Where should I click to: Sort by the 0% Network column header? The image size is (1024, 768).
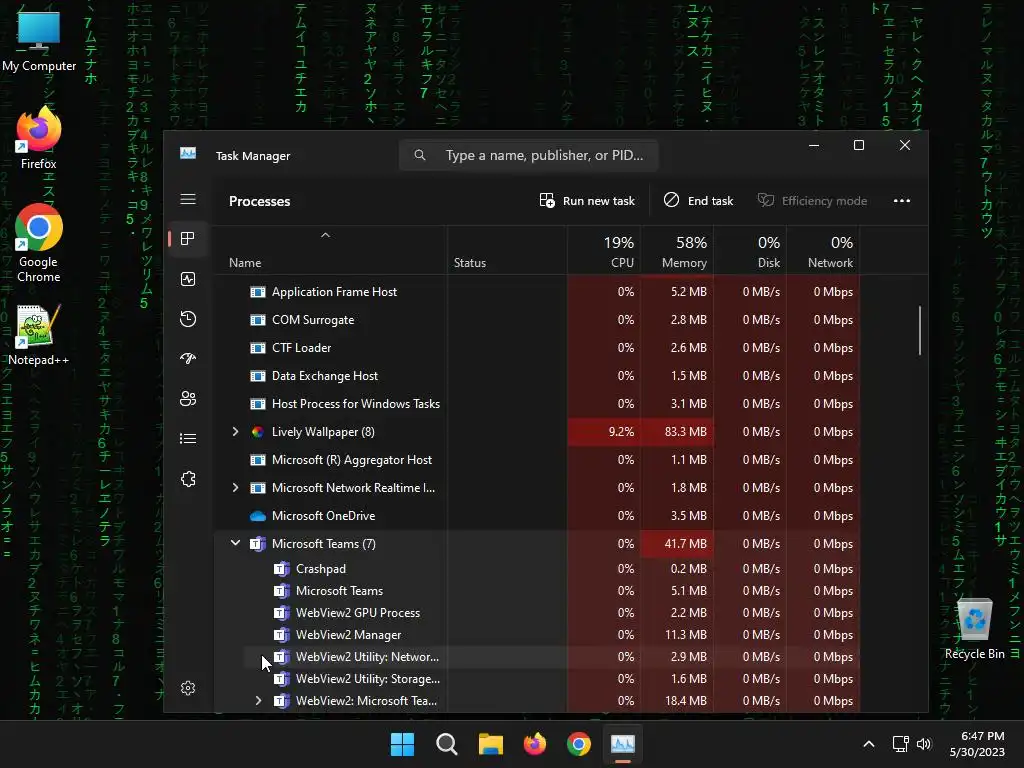[x=823, y=251]
